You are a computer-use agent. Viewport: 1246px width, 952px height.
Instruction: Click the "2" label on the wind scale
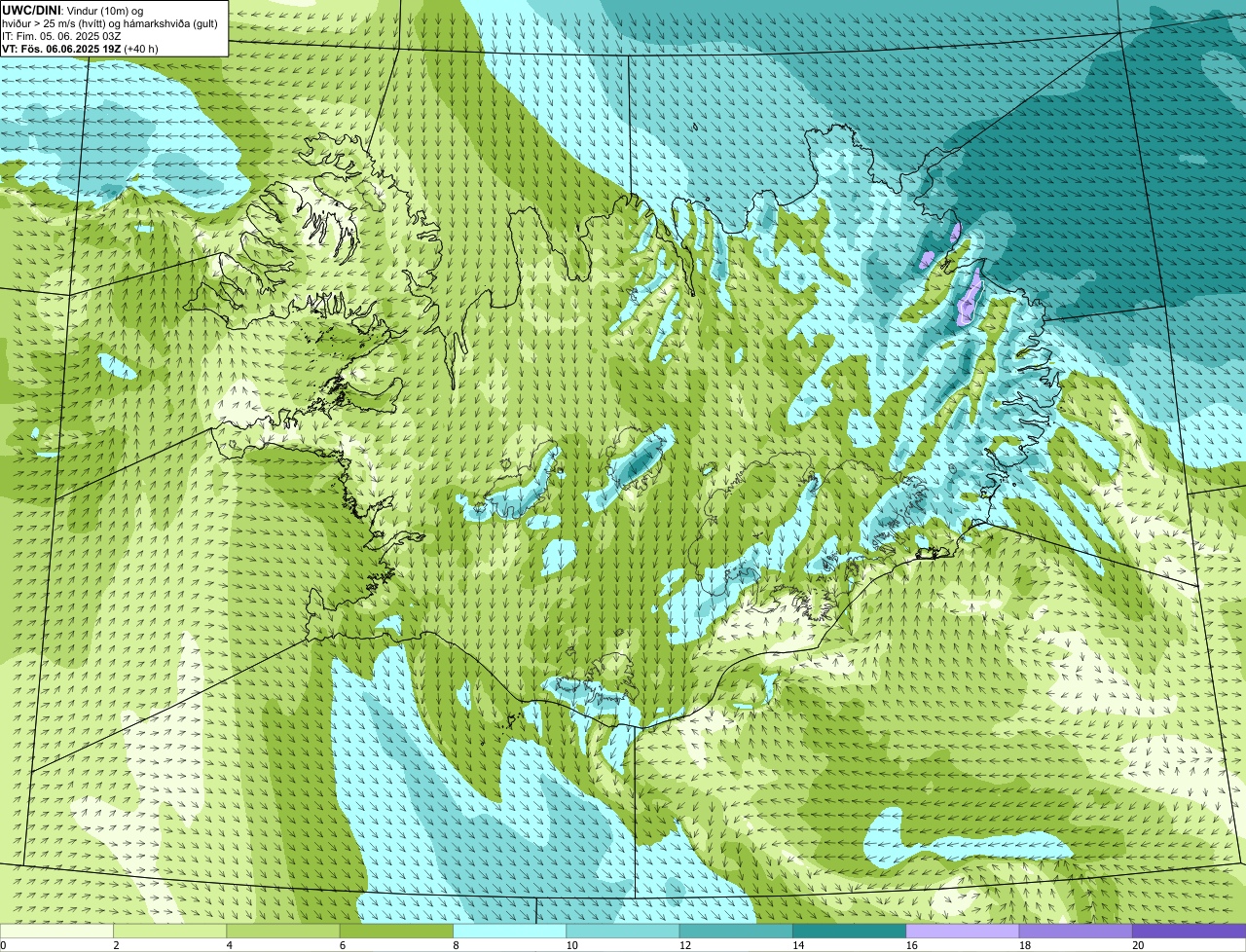(116, 945)
